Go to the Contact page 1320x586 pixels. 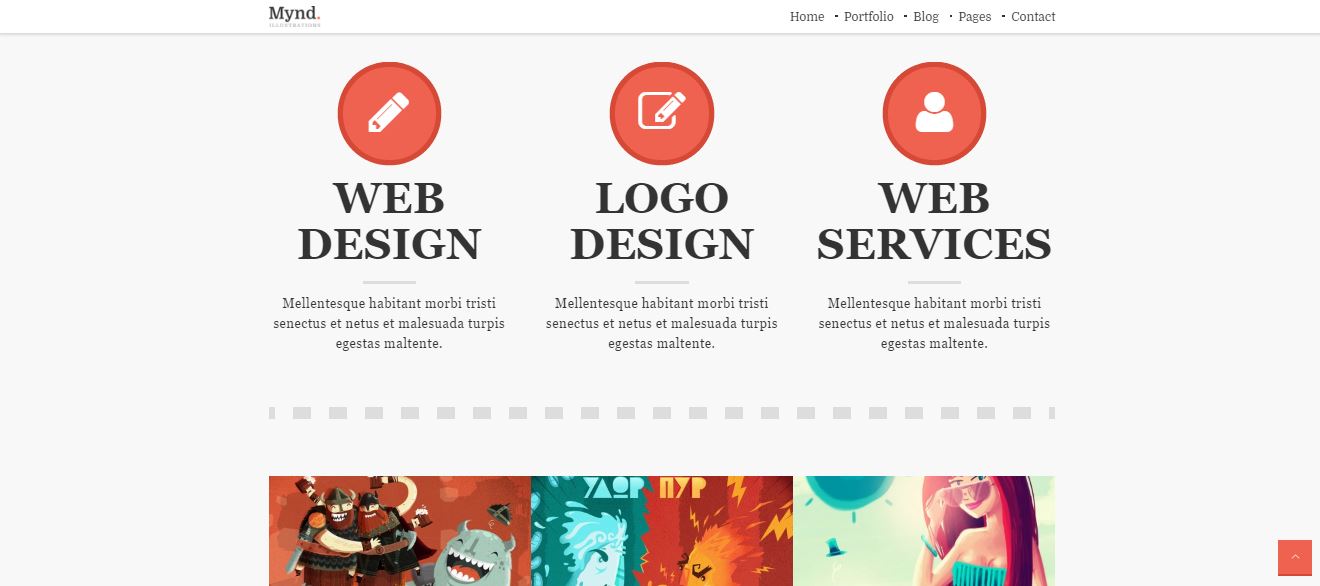(1033, 17)
